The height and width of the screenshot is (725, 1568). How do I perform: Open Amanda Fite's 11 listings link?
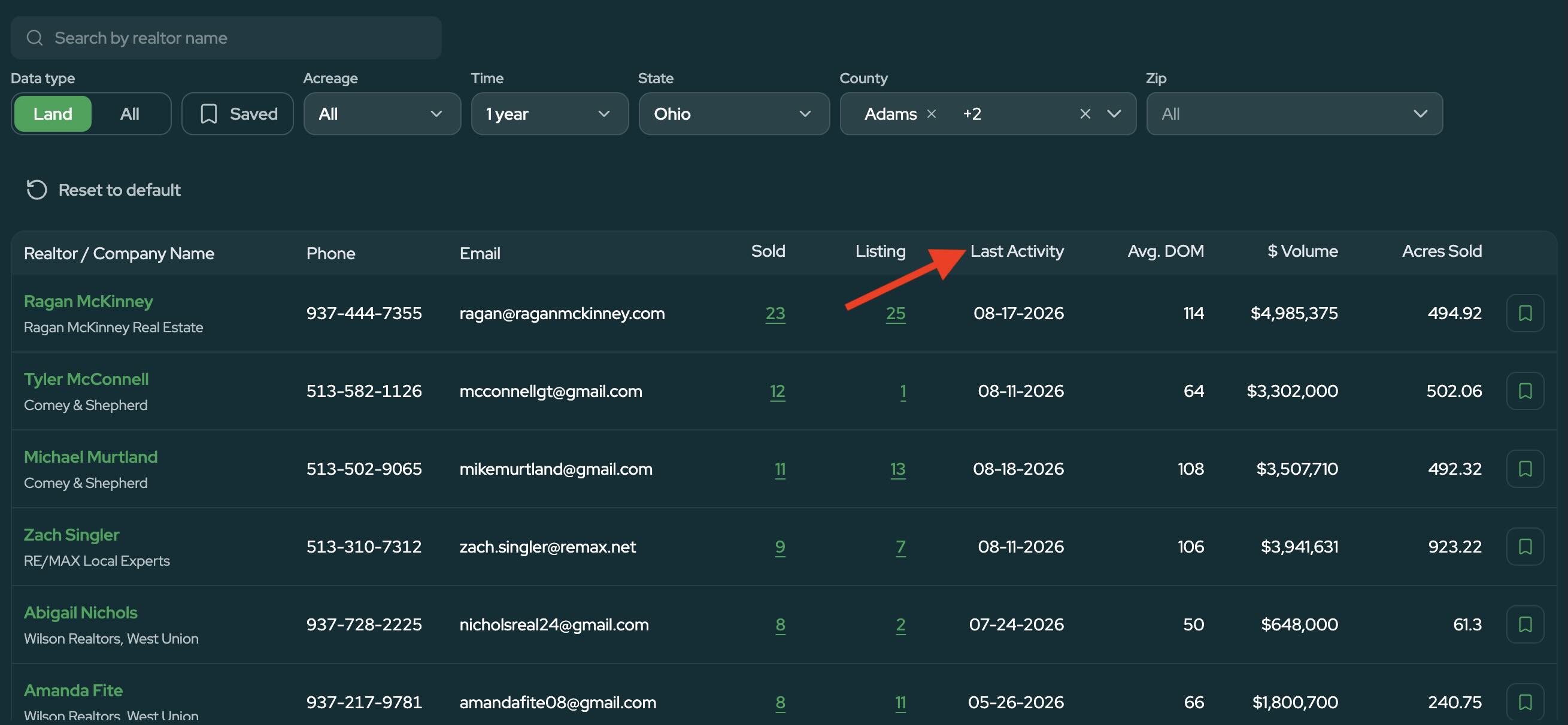pos(901,703)
